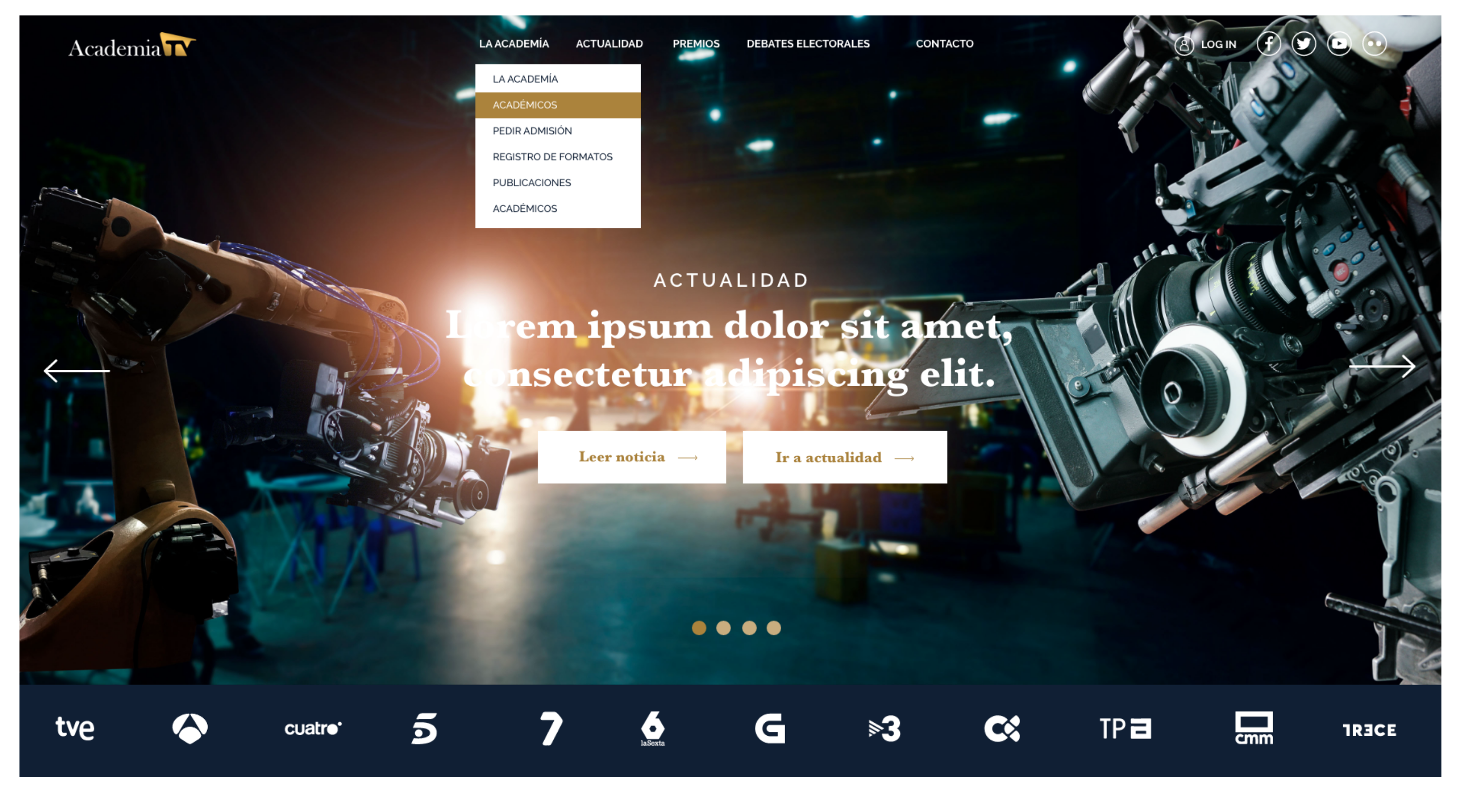
Task: Select the second carousel dot
Action: point(723,628)
